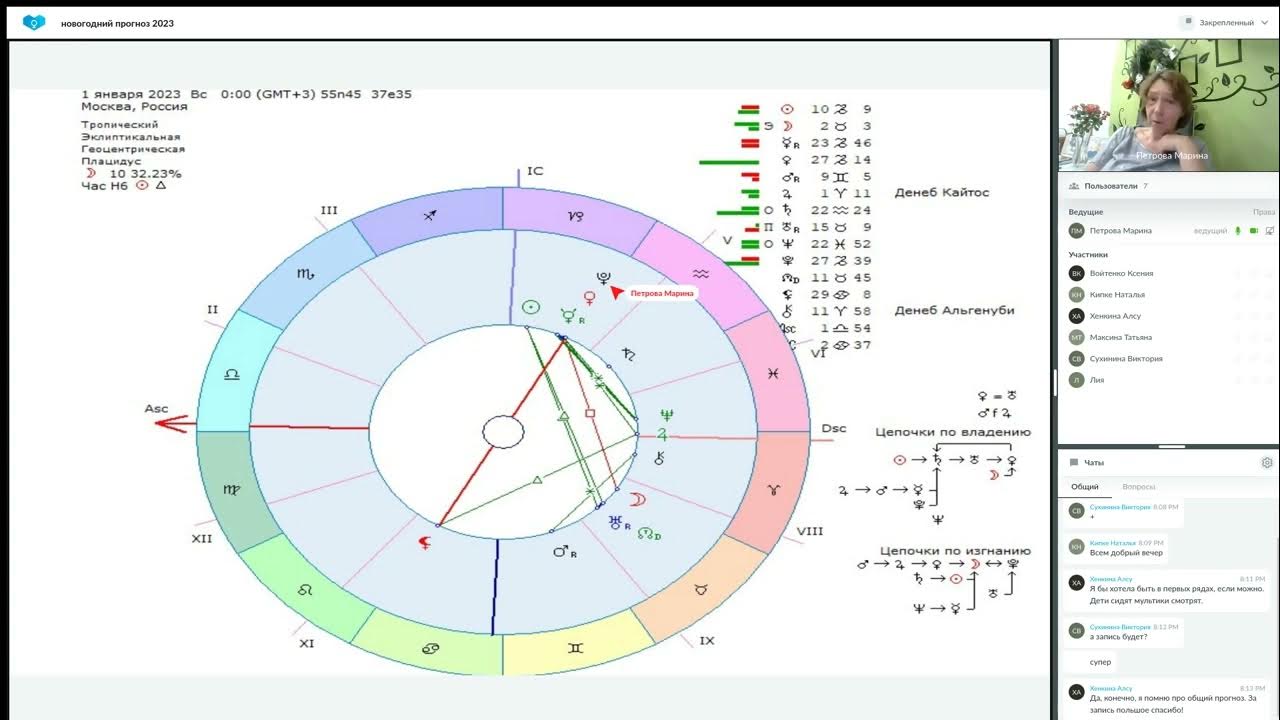Click message 'Всем добрый вечер'
The height and width of the screenshot is (720, 1280).
point(1126,553)
